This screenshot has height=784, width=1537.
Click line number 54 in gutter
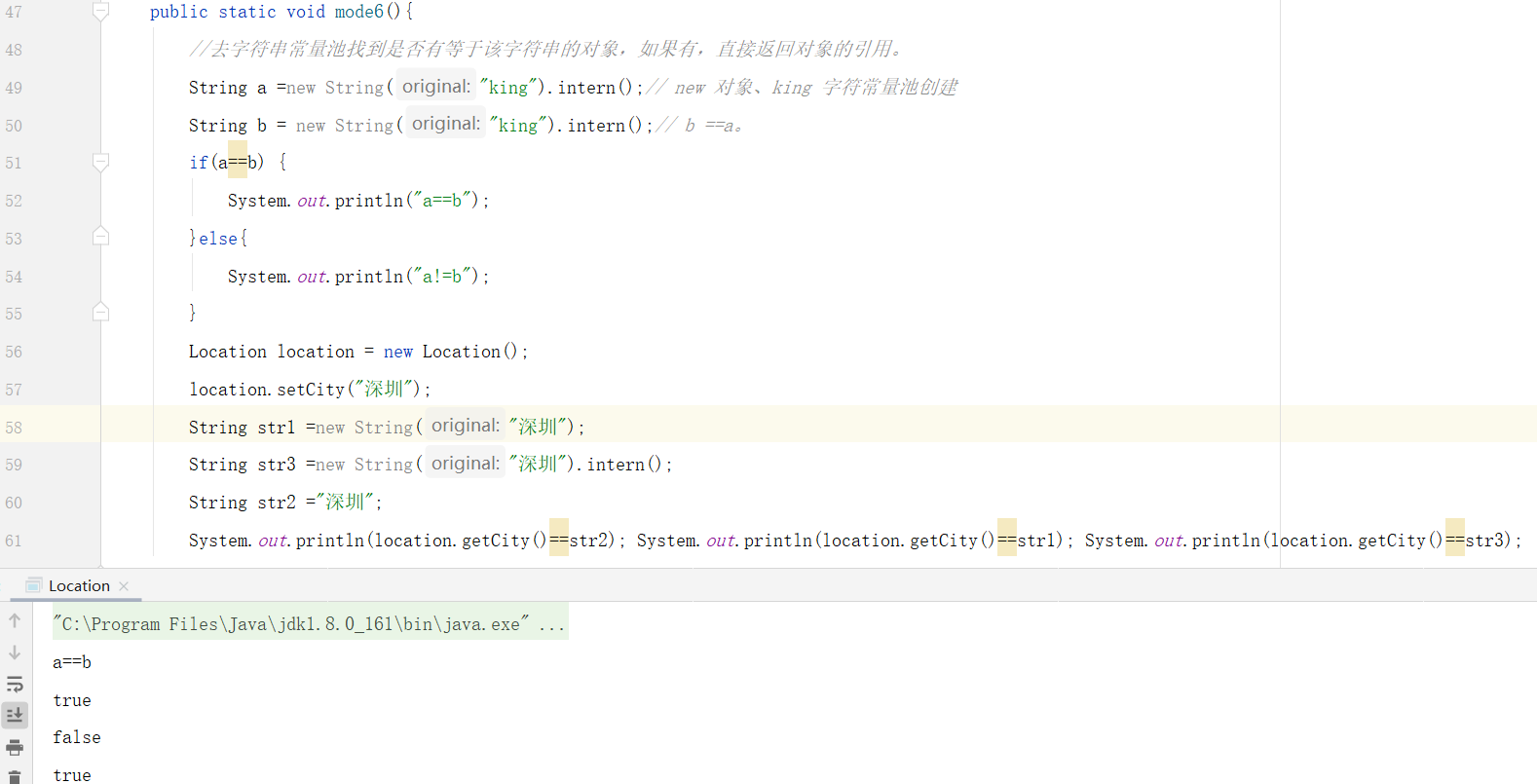(14, 277)
